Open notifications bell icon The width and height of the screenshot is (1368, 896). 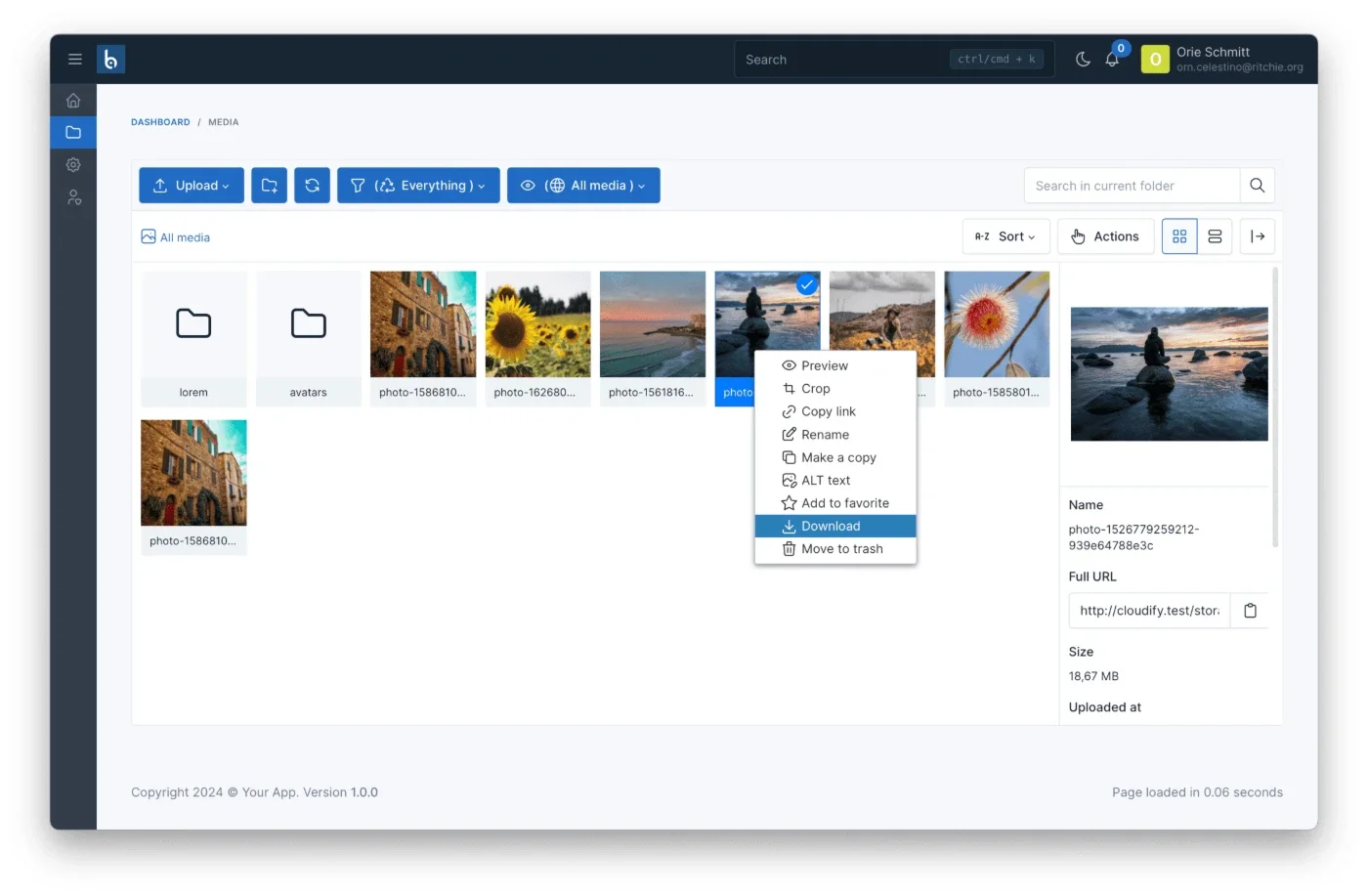pos(1112,60)
